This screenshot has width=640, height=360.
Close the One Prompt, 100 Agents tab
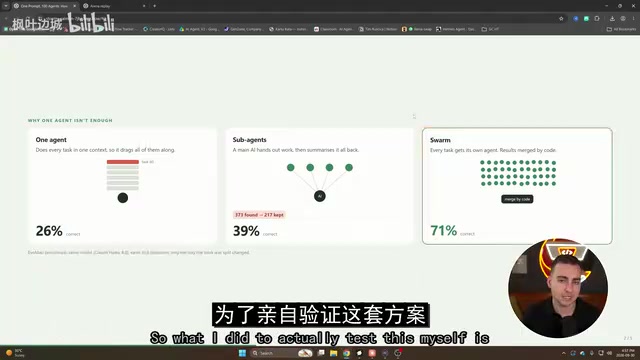(x=74, y=6)
